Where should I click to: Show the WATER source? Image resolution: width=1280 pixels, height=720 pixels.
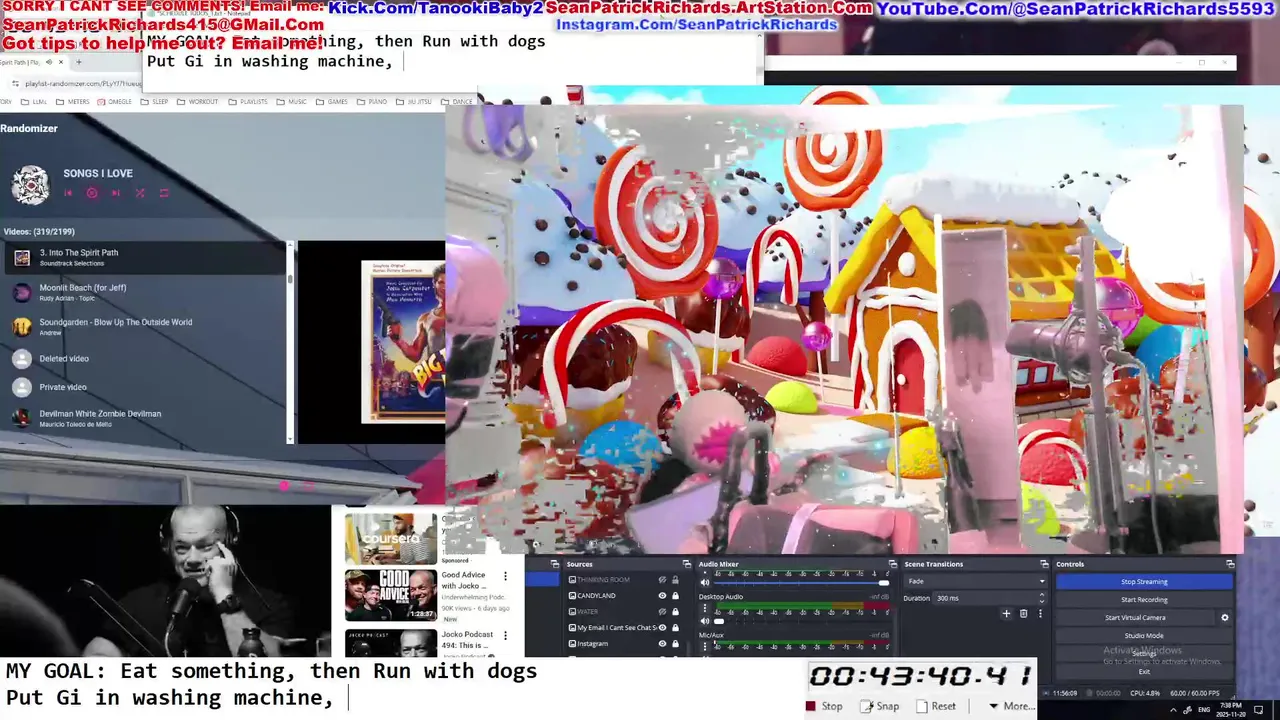(662, 611)
